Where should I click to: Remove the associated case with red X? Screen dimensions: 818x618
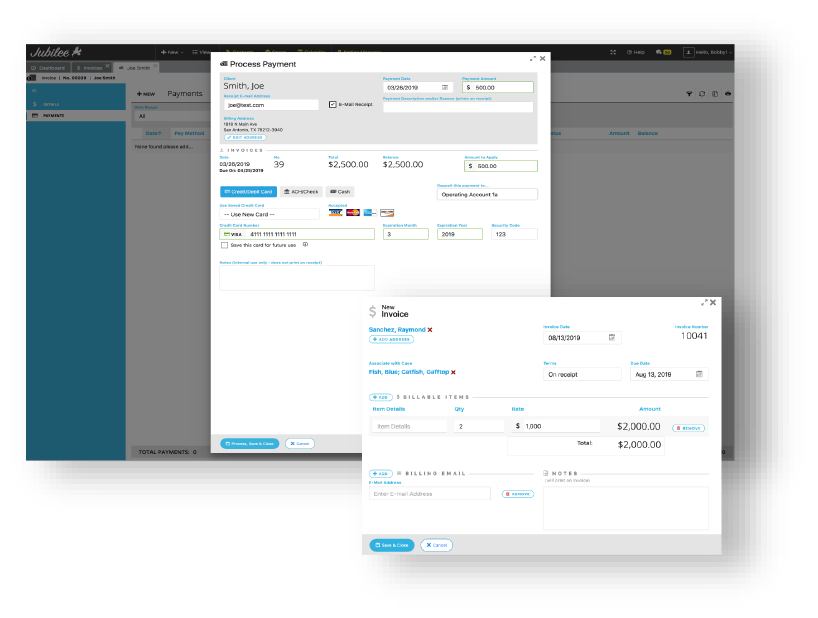(x=453, y=372)
